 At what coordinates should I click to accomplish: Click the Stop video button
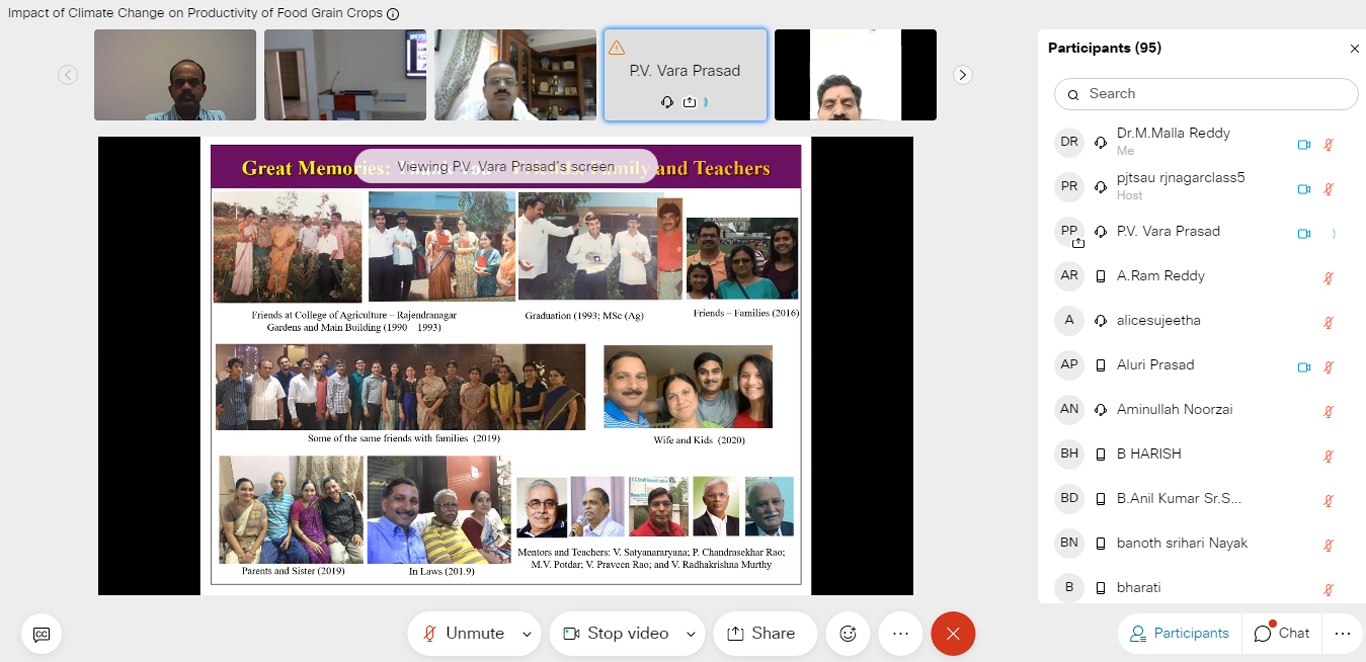click(615, 633)
